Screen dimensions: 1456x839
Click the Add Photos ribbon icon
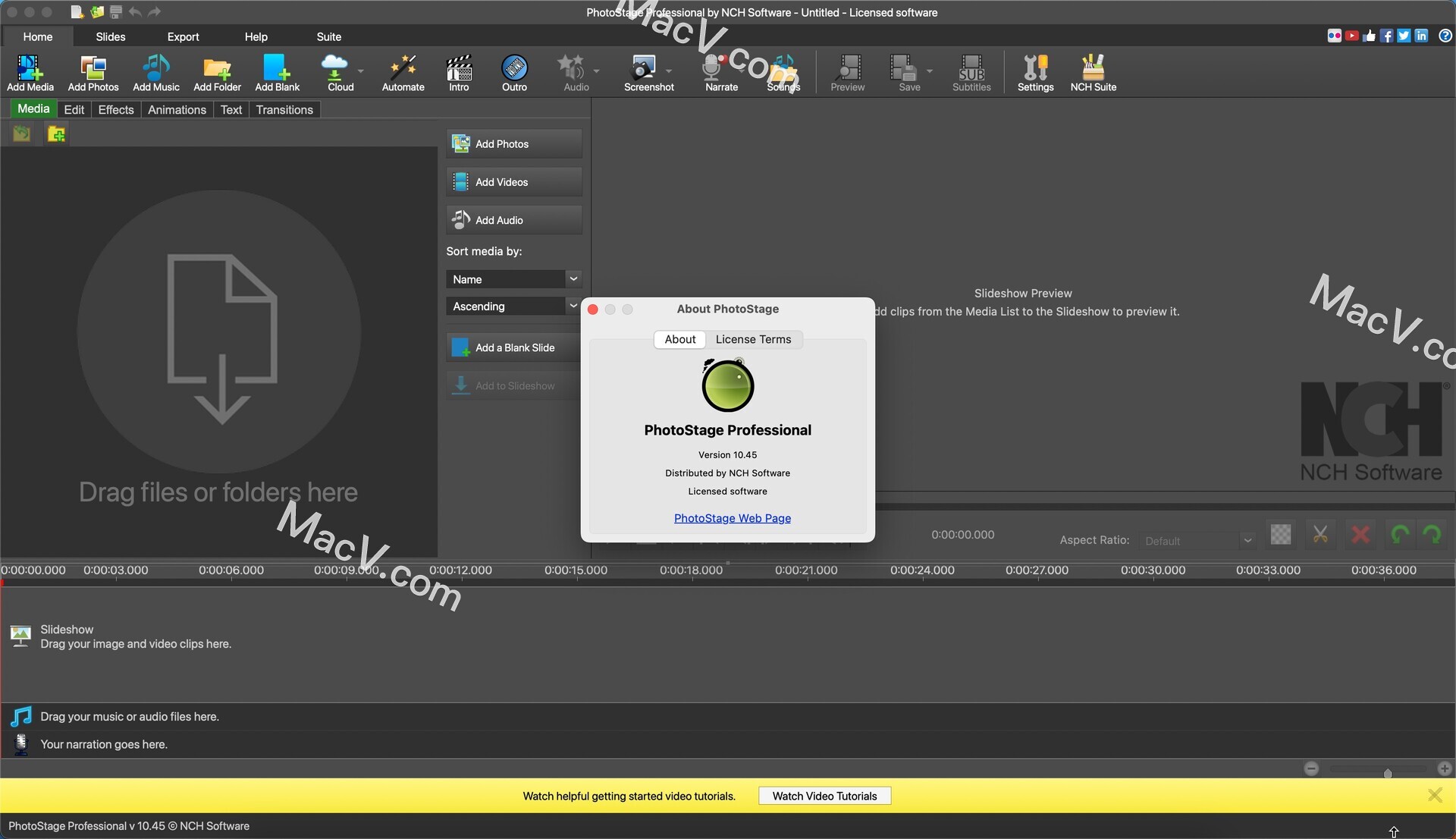[x=93, y=73]
